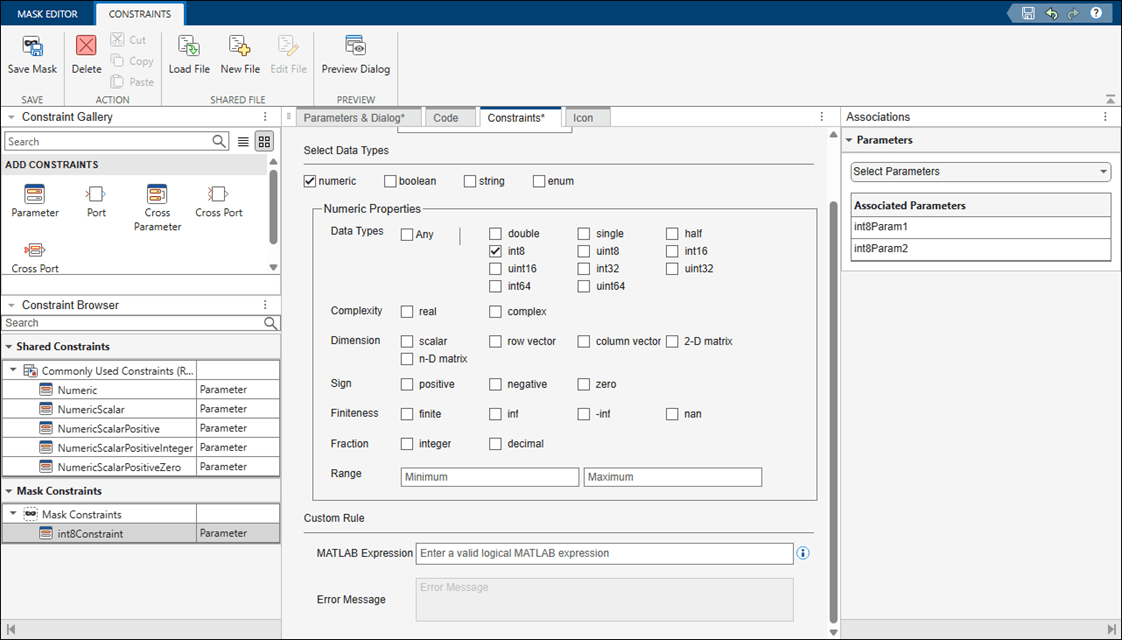Select NumericScalarPositive in shared constraints

coord(108,428)
